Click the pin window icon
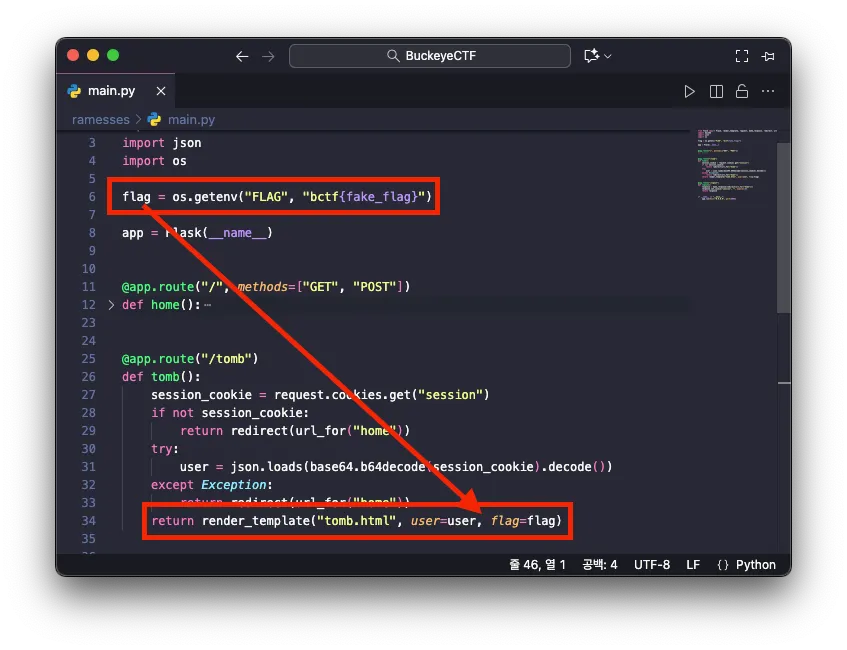The image size is (847, 650). tap(768, 56)
